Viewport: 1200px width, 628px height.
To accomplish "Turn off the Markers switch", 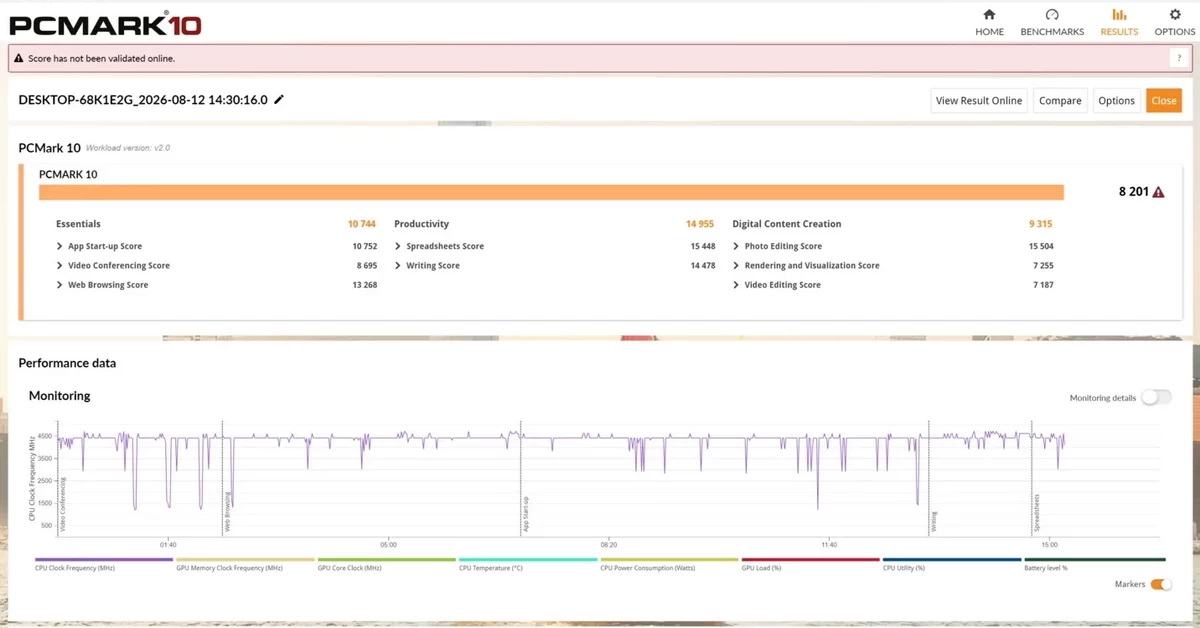I will click(x=1160, y=584).
